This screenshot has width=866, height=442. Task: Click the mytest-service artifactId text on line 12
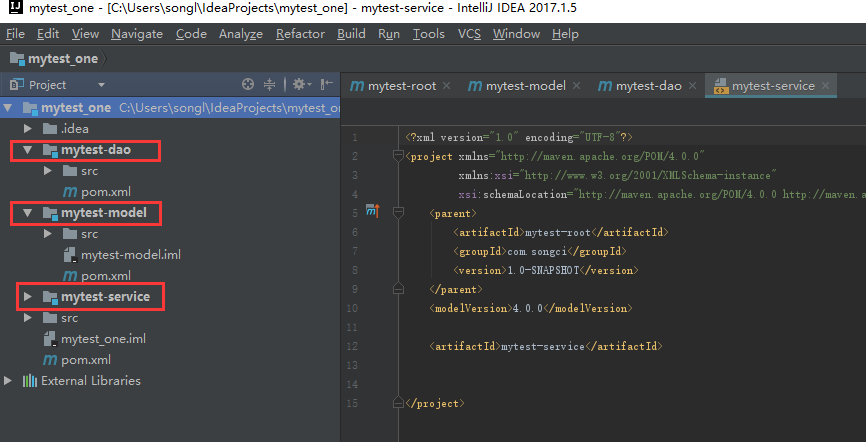coord(542,346)
